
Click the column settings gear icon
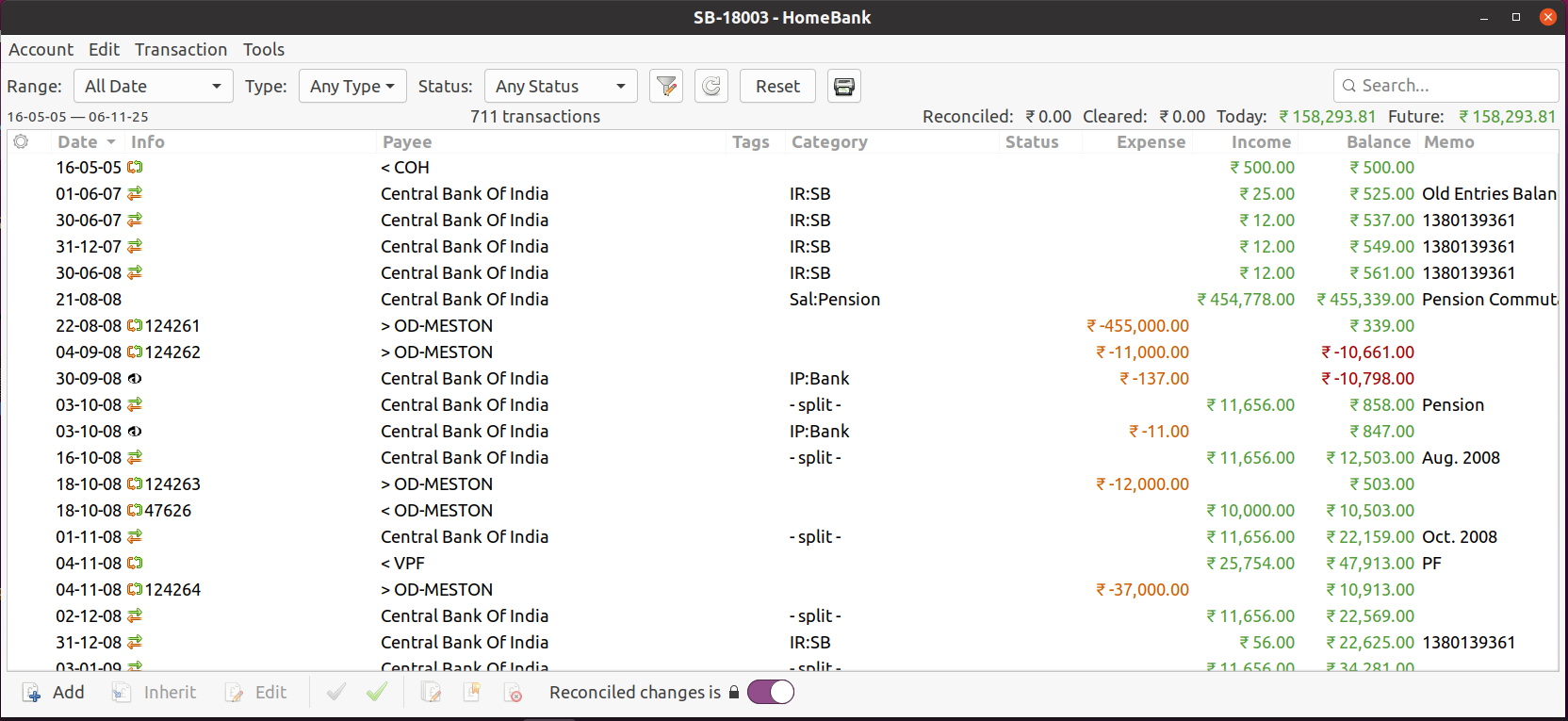coord(21,141)
